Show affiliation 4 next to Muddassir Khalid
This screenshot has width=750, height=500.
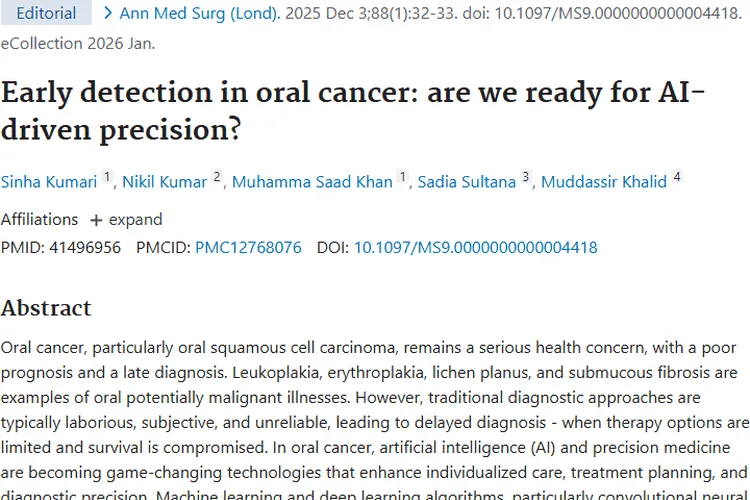677,178
